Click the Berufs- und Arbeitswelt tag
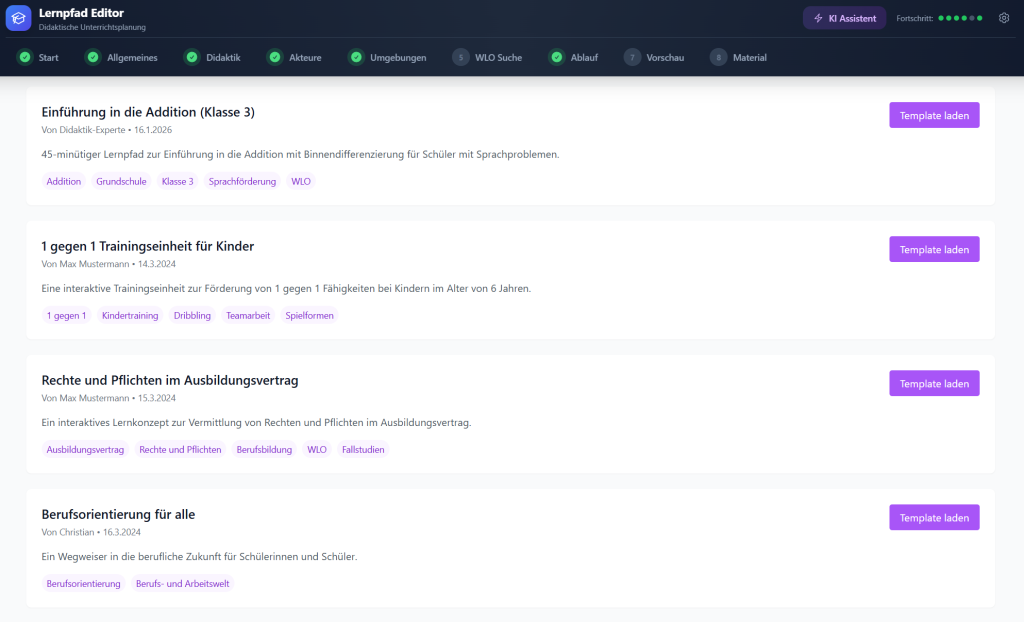Viewport: 1024px width, 622px height. 183,583
